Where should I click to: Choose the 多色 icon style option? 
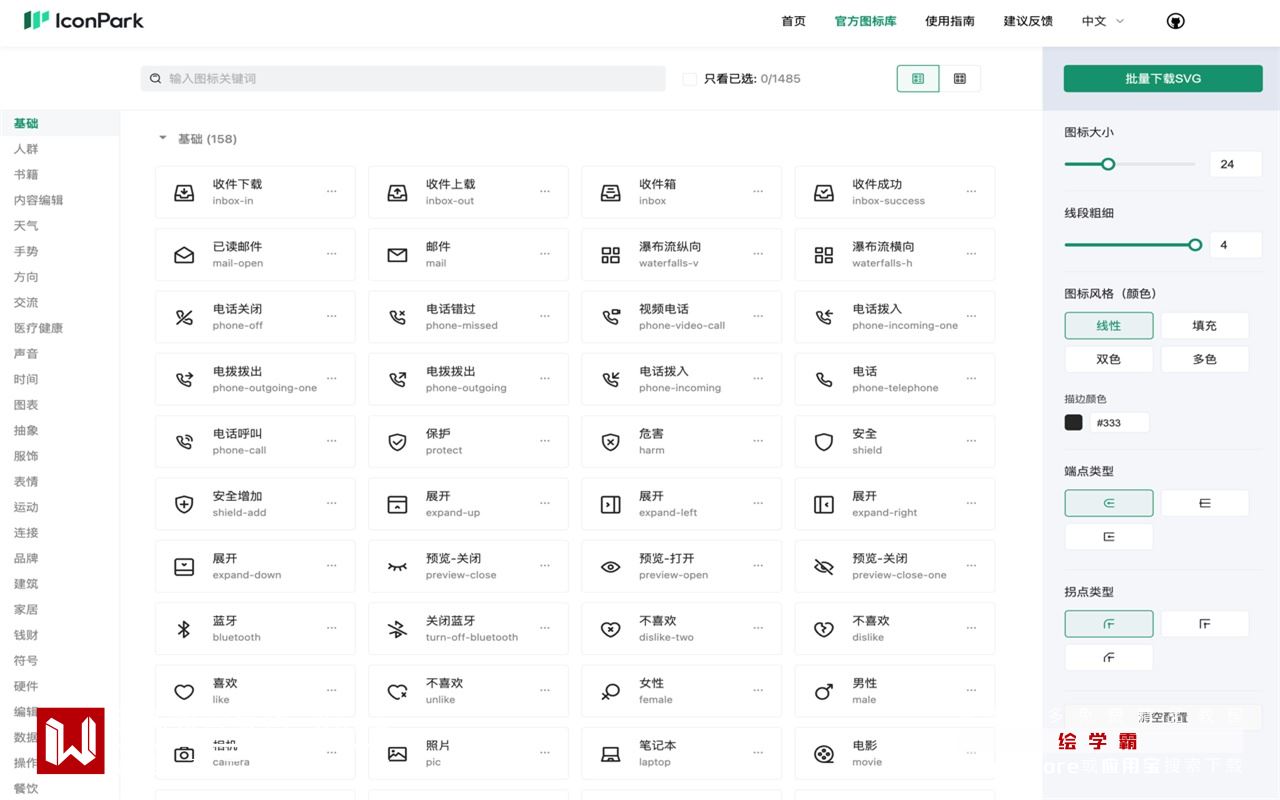point(1204,359)
